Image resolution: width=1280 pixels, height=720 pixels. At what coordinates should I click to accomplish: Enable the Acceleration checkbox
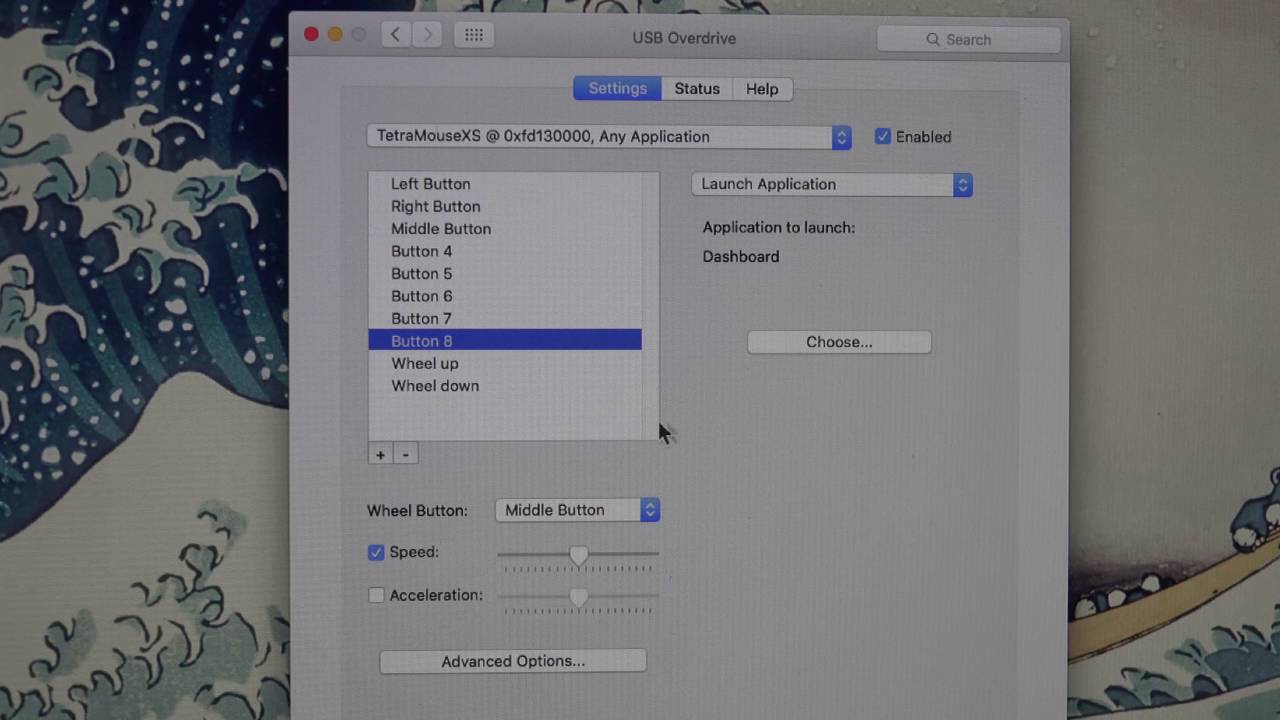(x=376, y=595)
